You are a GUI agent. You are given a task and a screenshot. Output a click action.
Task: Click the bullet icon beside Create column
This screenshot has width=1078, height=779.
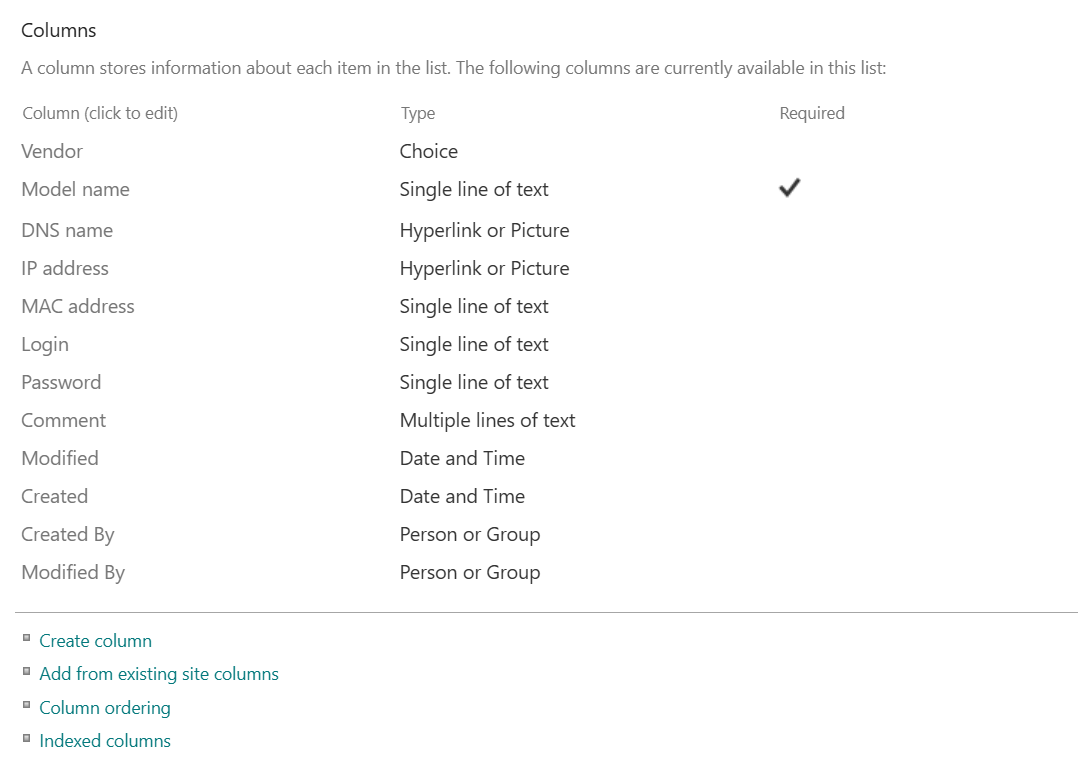coord(27,638)
